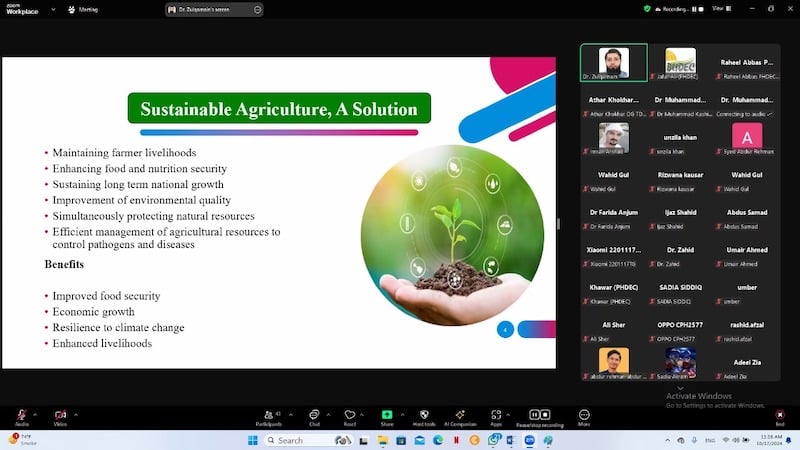Open the Participants panel
The image size is (800, 450).
pyautogui.click(x=268, y=414)
